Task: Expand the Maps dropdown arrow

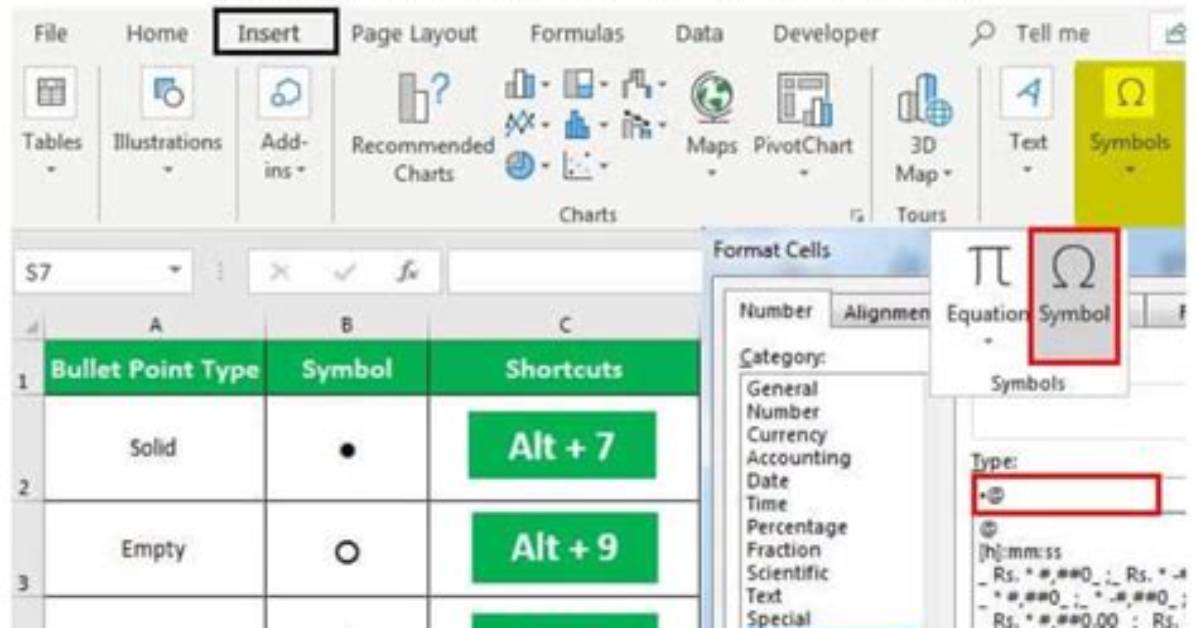Action: pyautogui.click(x=712, y=173)
